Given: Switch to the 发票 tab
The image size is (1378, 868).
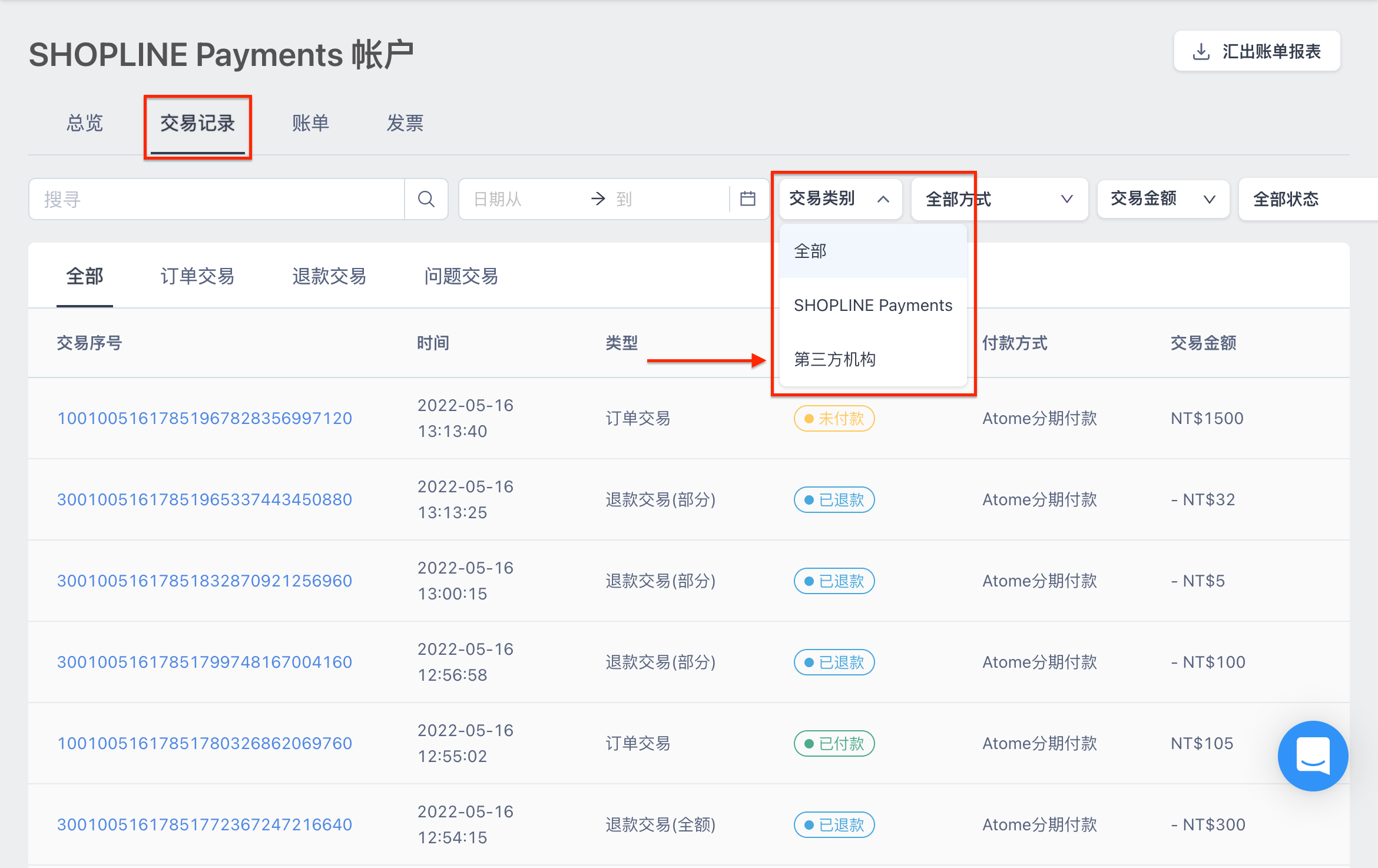Looking at the screenshot, I should coord(405,123).
